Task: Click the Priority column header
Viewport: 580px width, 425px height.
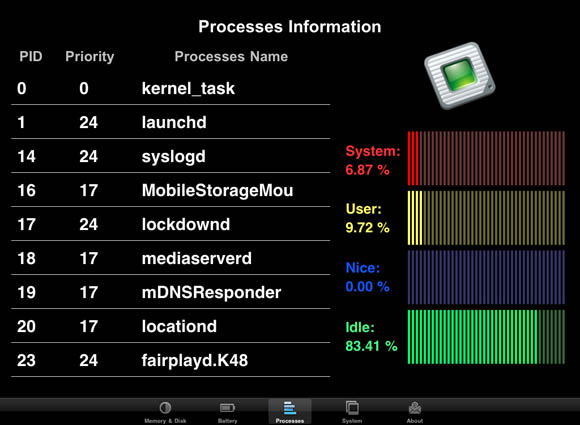Action: tap(90, 57)
